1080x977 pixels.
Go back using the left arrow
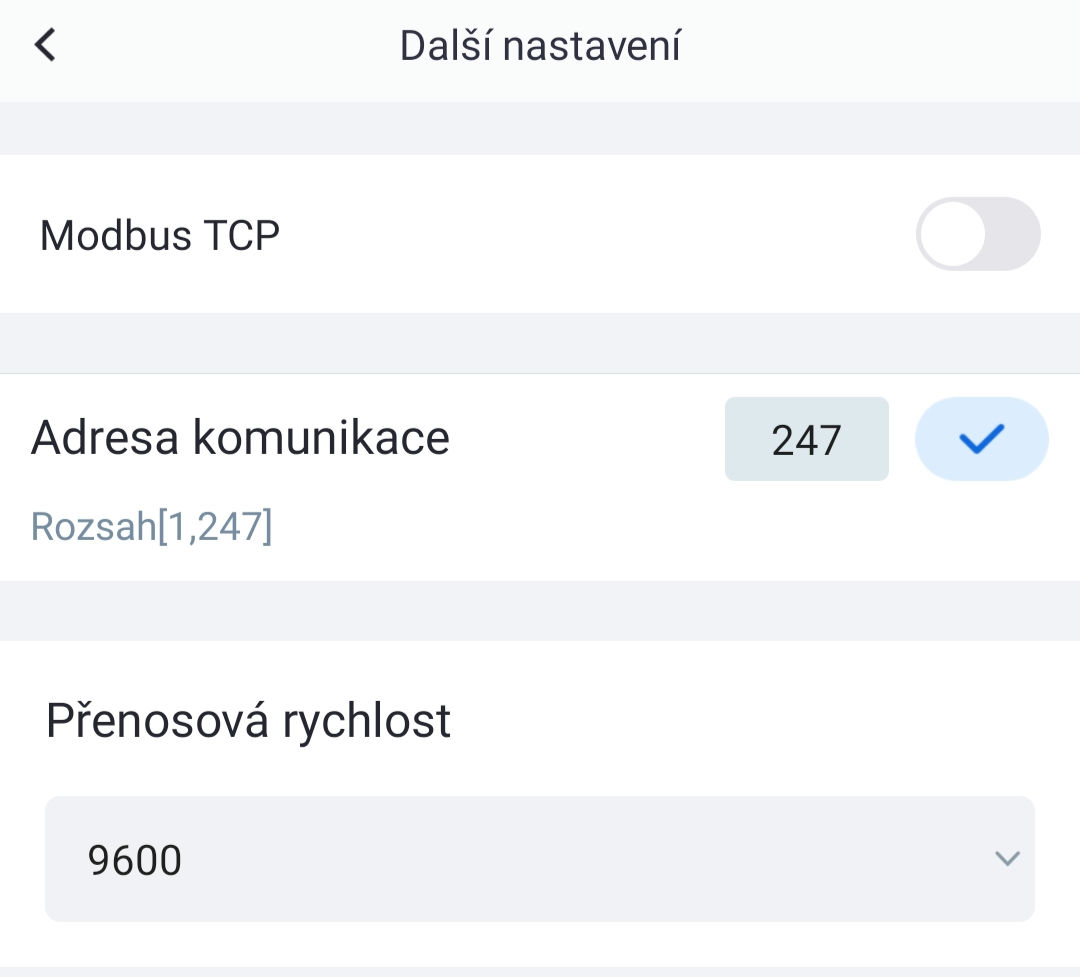point(45,46)
